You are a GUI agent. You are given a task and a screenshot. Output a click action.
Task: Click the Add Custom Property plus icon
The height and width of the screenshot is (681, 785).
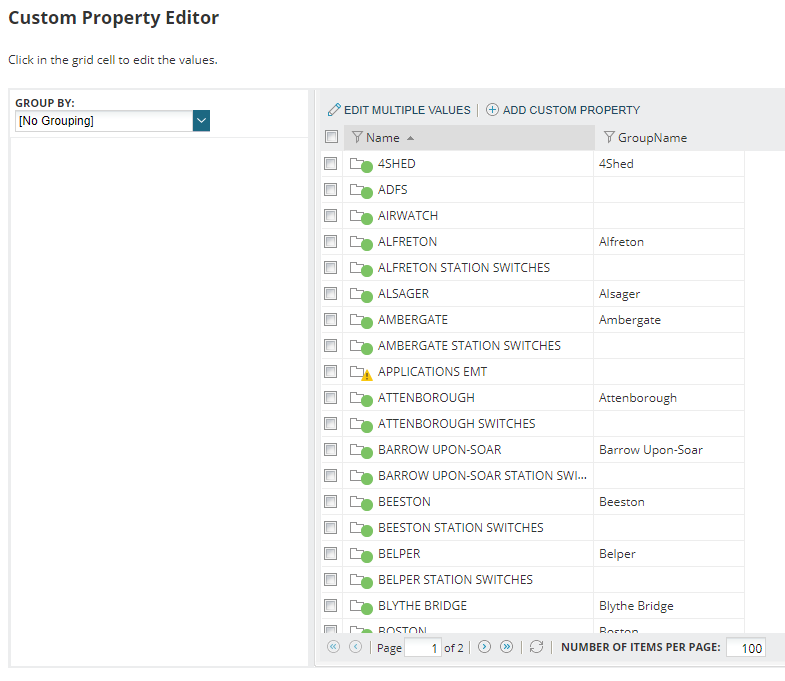click(492, 110)
